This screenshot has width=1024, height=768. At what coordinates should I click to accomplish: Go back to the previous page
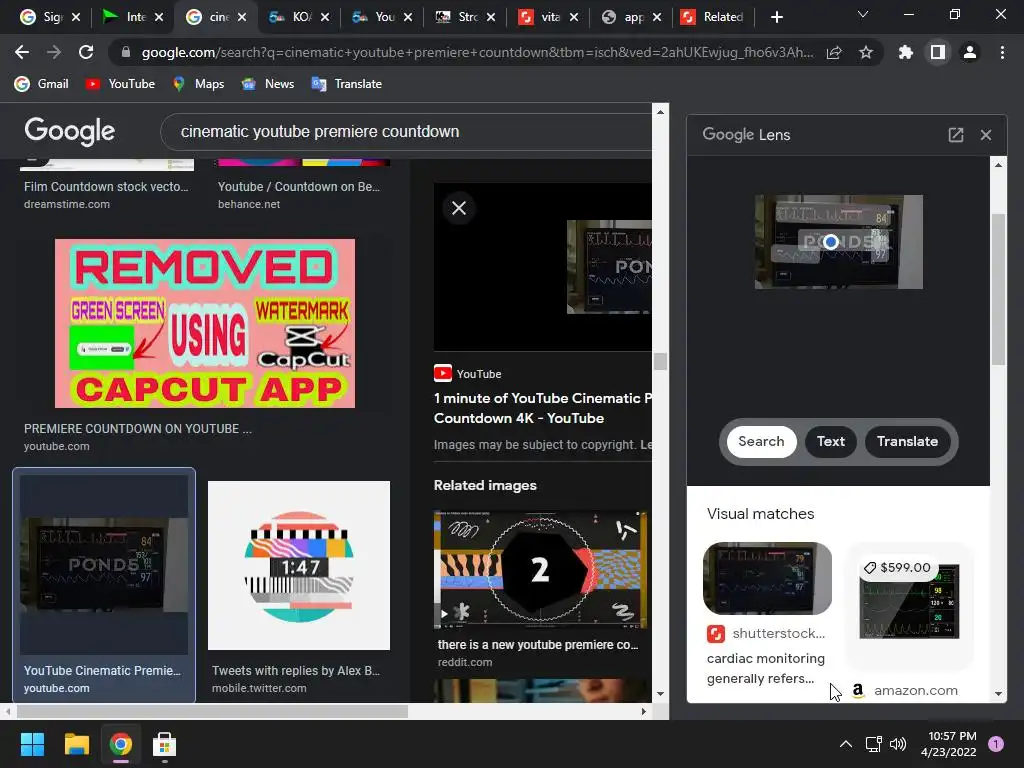click(x=22, y=52)
